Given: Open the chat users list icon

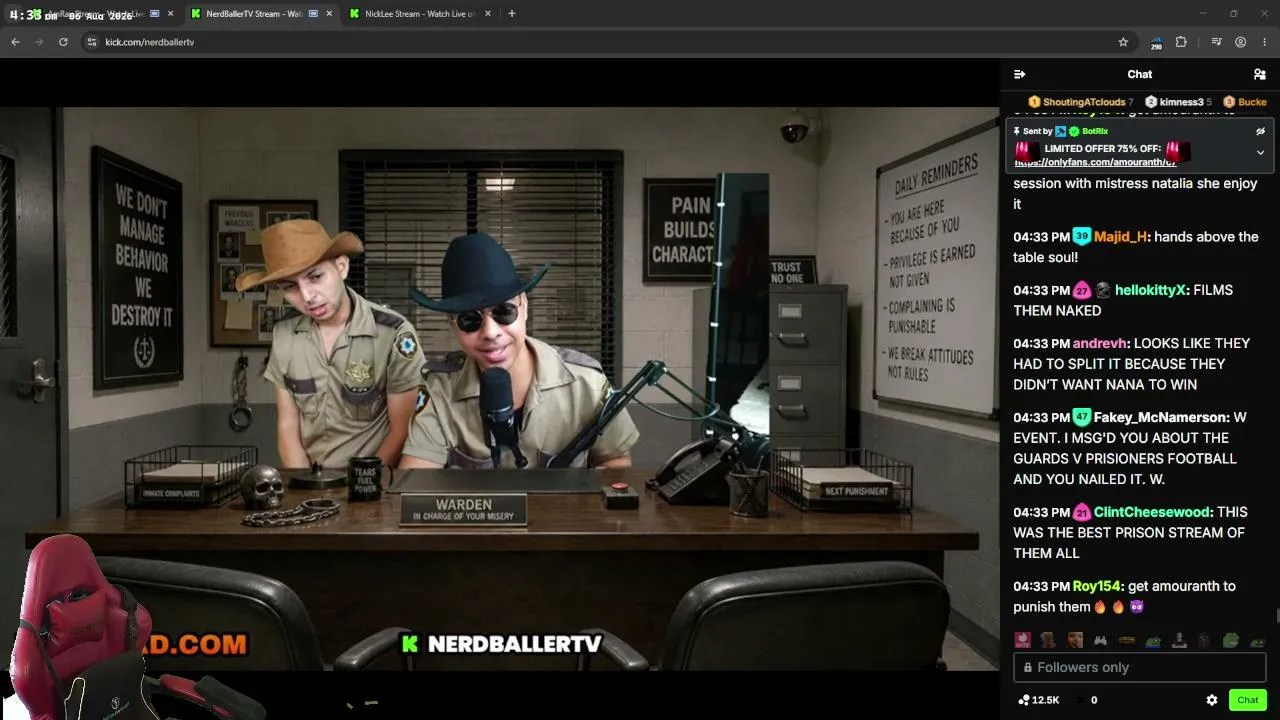Looking at the screenshot, I should click(1260, 74).
